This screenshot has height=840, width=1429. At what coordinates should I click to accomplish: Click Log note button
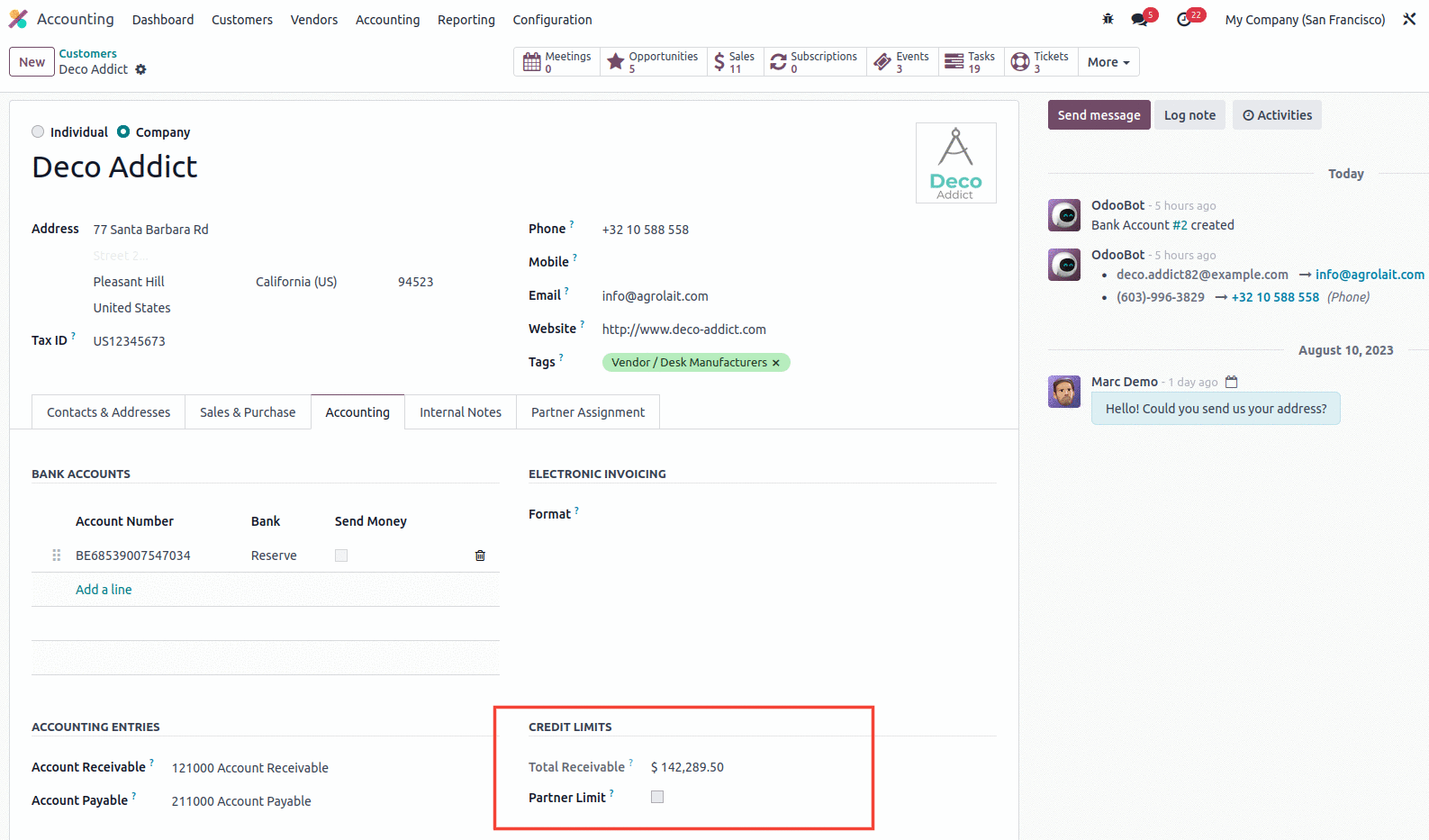pos(1189,115)
